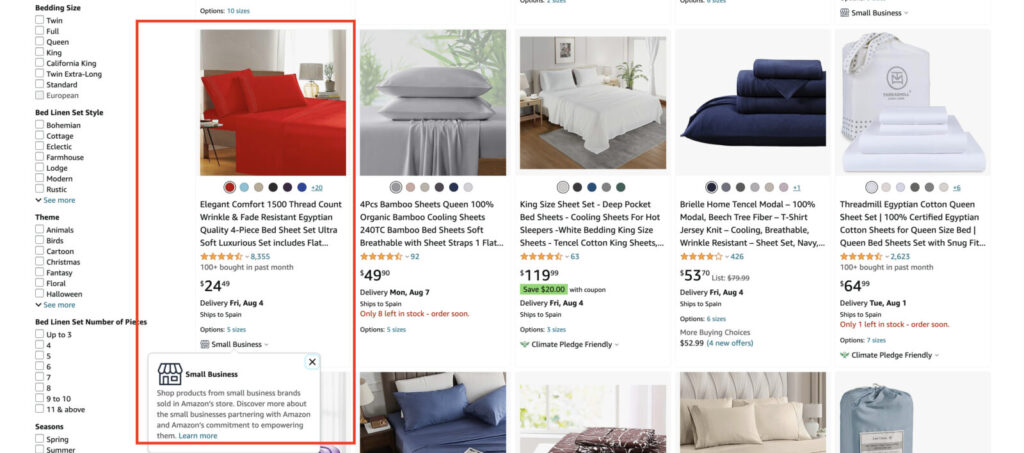Expand See more under Bed Linen Set Style
Screen dimensions: 1024x453
tap(56, 200)
